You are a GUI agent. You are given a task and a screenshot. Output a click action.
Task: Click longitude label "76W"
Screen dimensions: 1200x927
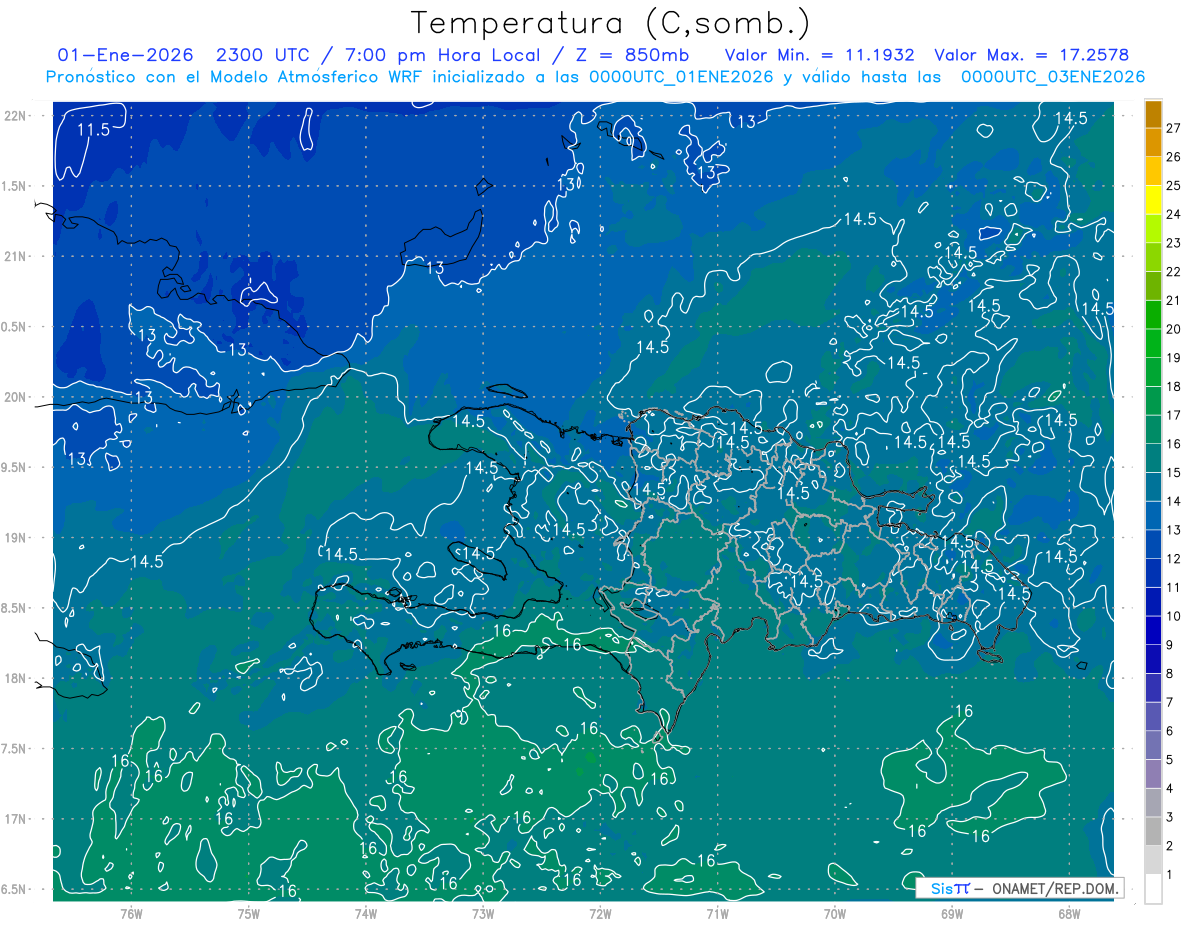(x=131, y=913)
